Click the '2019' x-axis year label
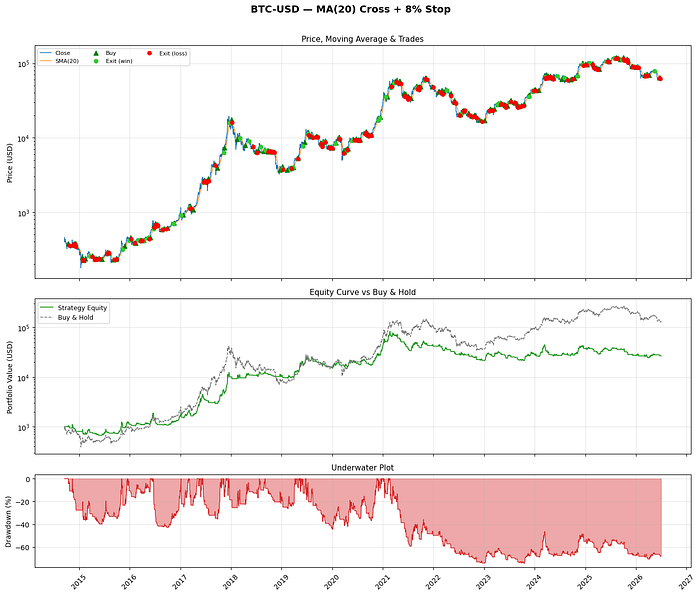Image resolution: width=700 pixels, height=595 pixels. pyautogui.click(x=281, y=582)
